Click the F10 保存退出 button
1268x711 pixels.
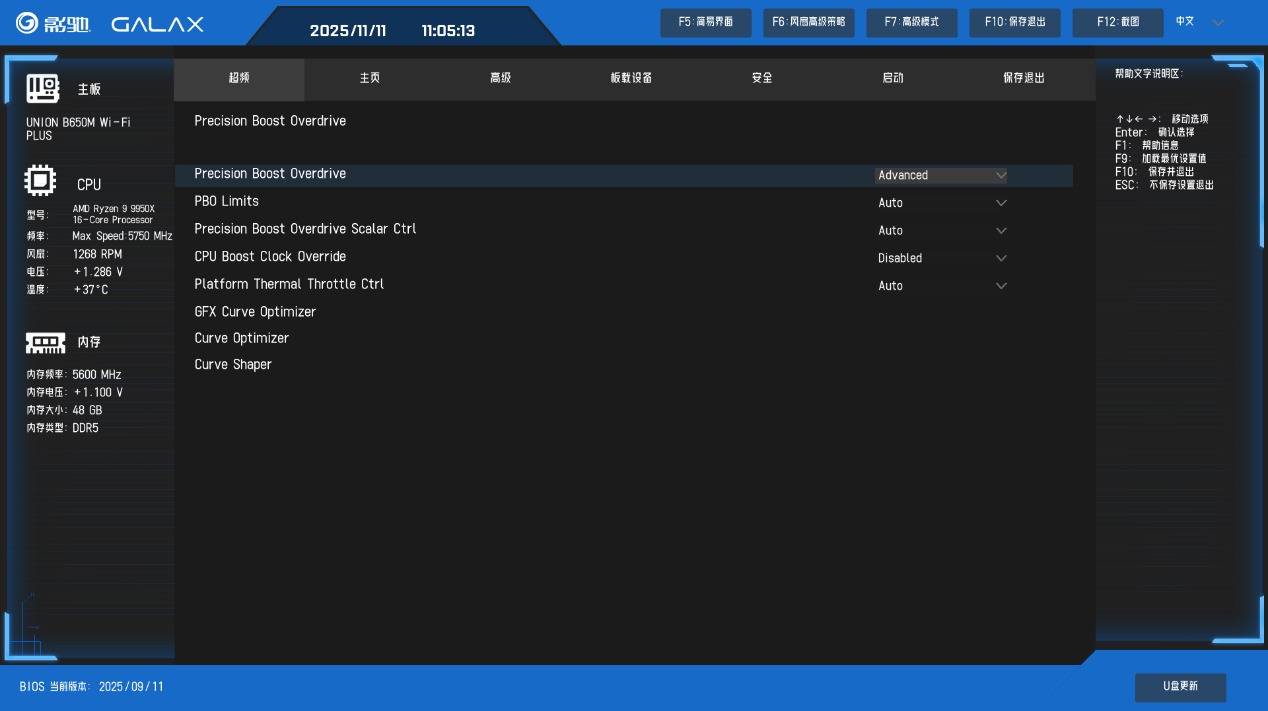1015,23
